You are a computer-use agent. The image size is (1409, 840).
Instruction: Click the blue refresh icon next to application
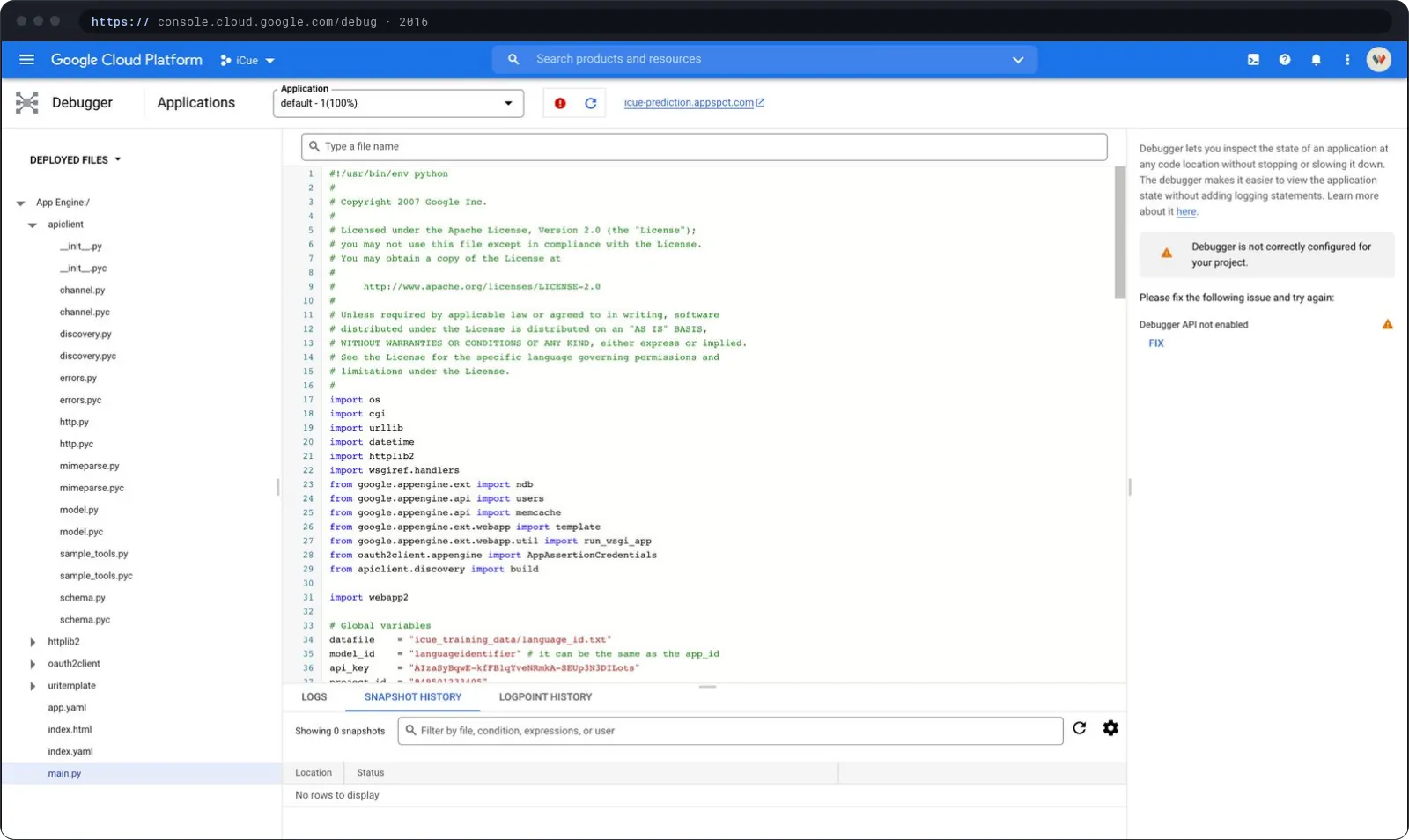pyautogui.click(x=591, y=103)
